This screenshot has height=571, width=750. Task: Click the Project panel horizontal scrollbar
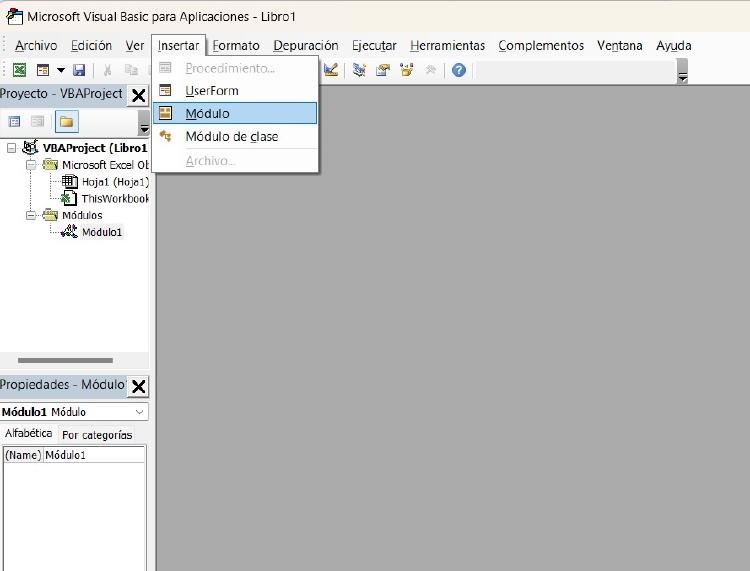click(x=65, y=360)
